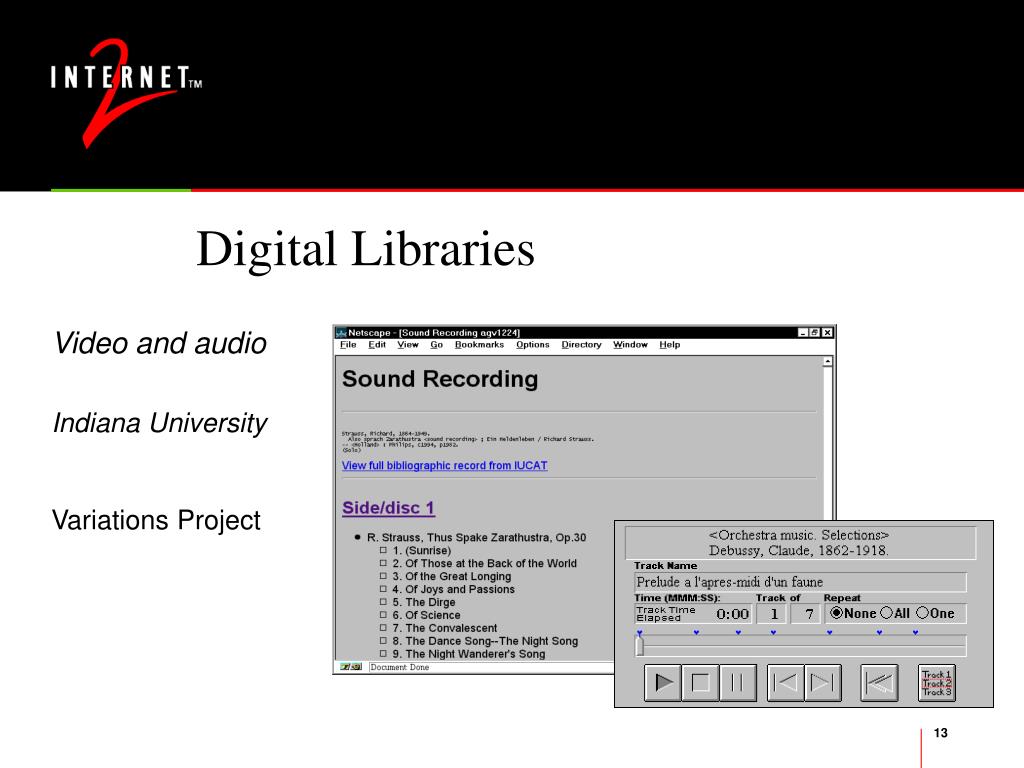Open the Window menu

pyautogui.click(x=630, y=345)
